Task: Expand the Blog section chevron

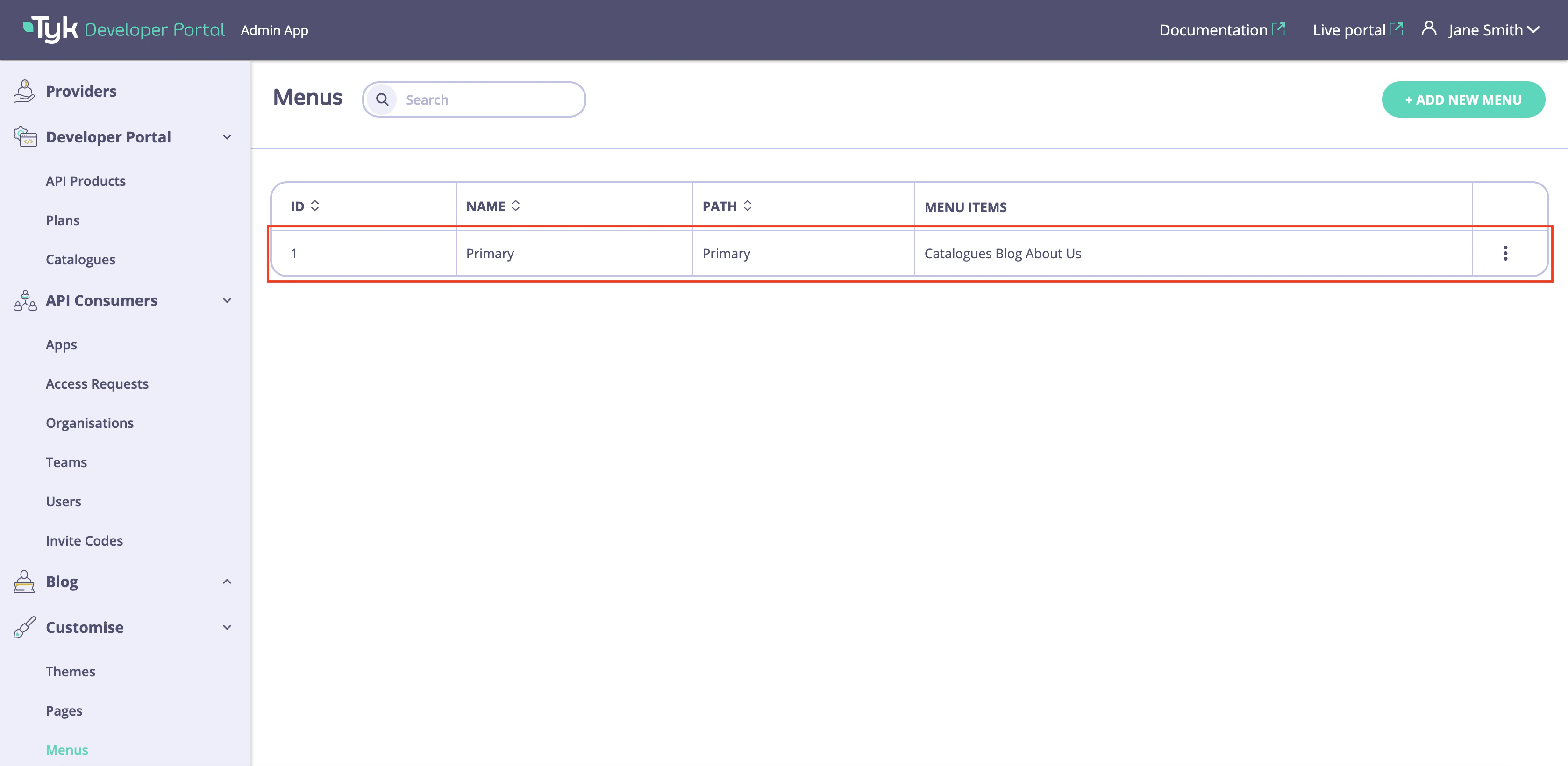Action: pyautogui.click(x=227, y=582)
